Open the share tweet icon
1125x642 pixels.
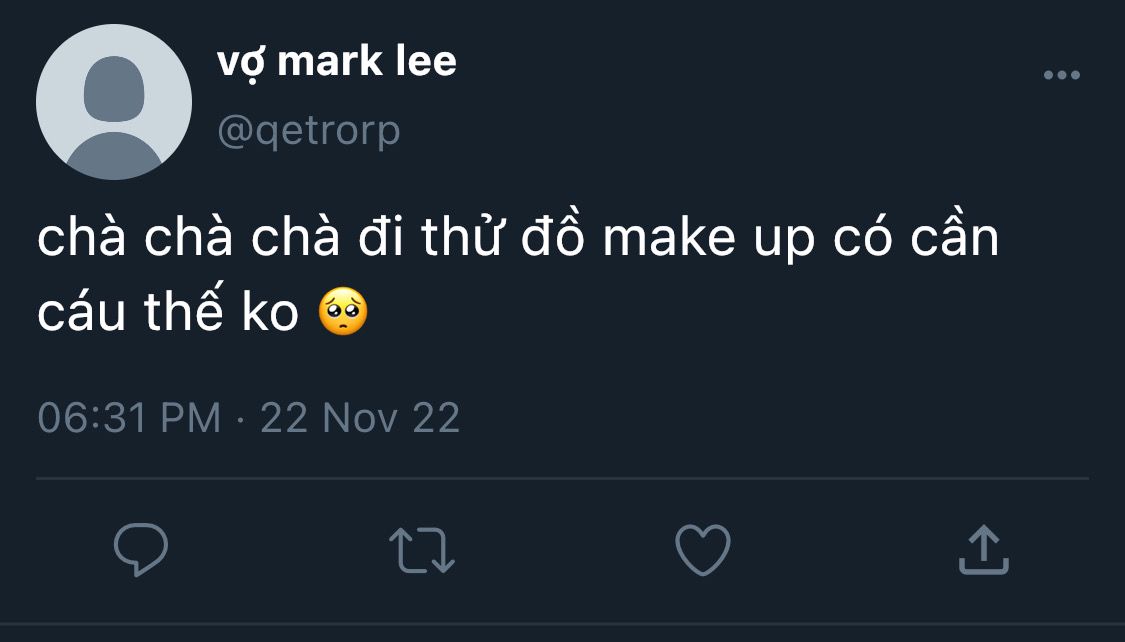[x=984, y=550]
